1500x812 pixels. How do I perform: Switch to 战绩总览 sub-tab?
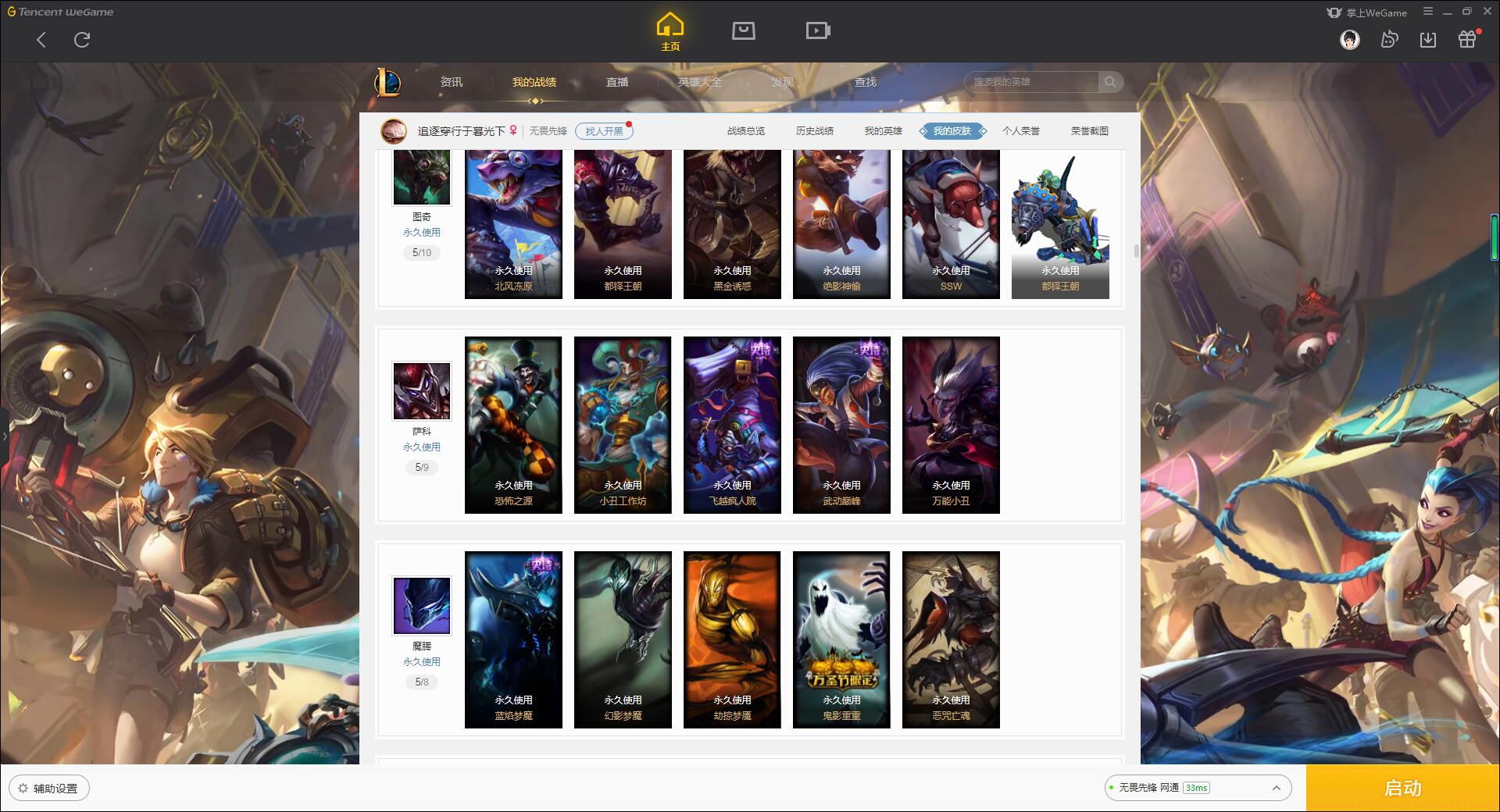coord(746,131)
